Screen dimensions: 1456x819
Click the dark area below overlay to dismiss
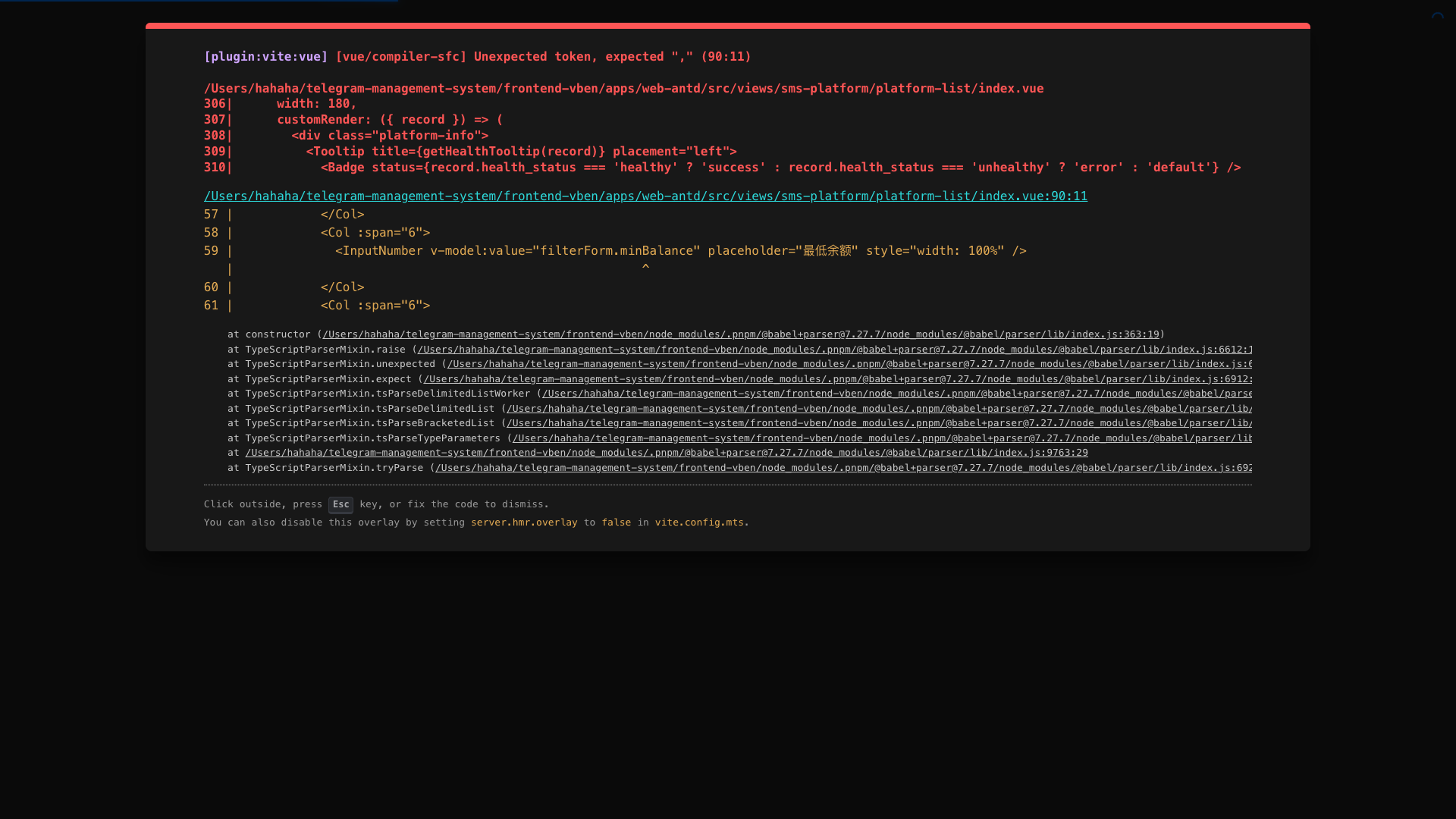pos(728,682)
